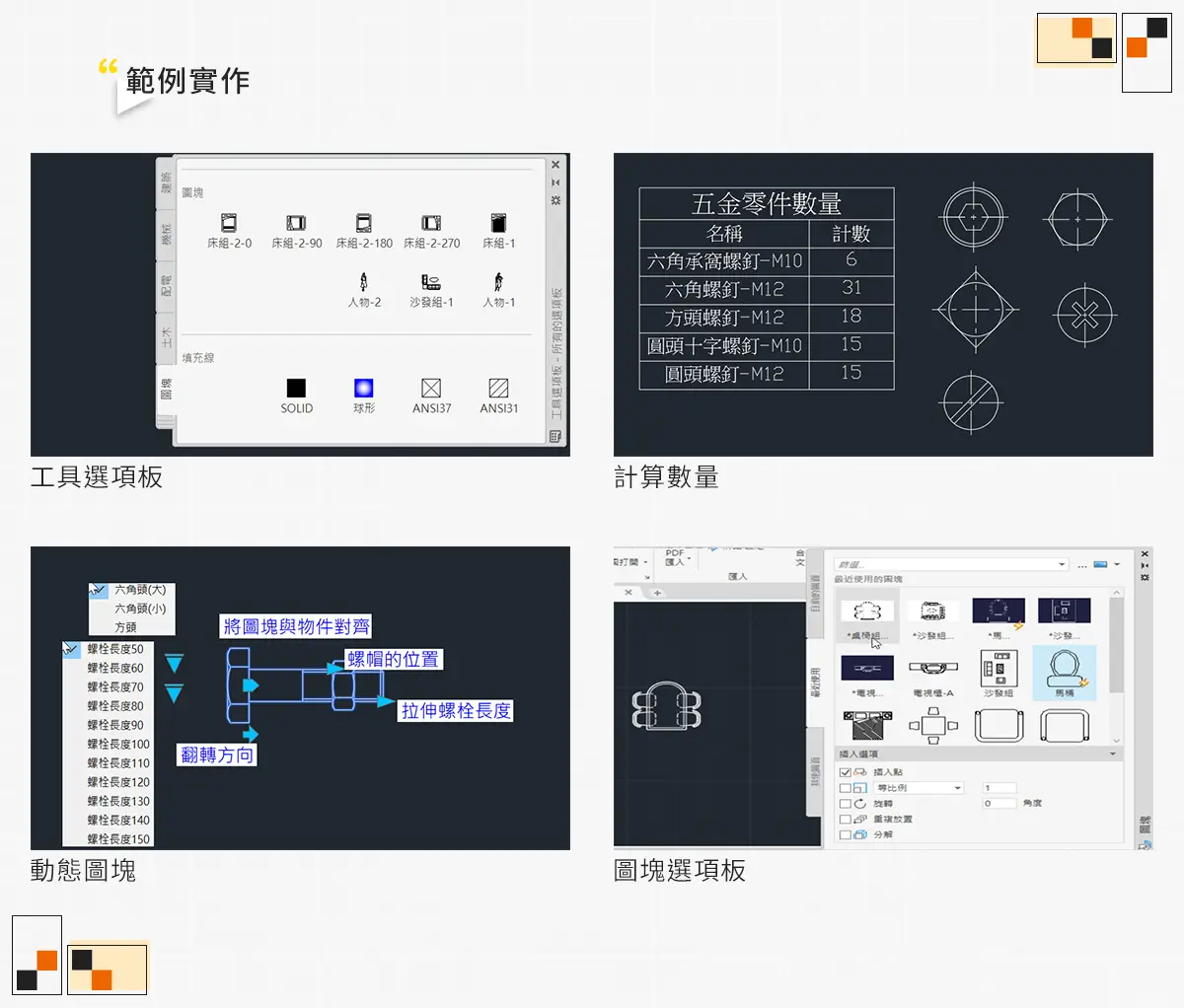The height and width of the screenshot is (1008, 1184).
Task: Select the ANSI37 hatch pattern
Action: click(431, 389)
